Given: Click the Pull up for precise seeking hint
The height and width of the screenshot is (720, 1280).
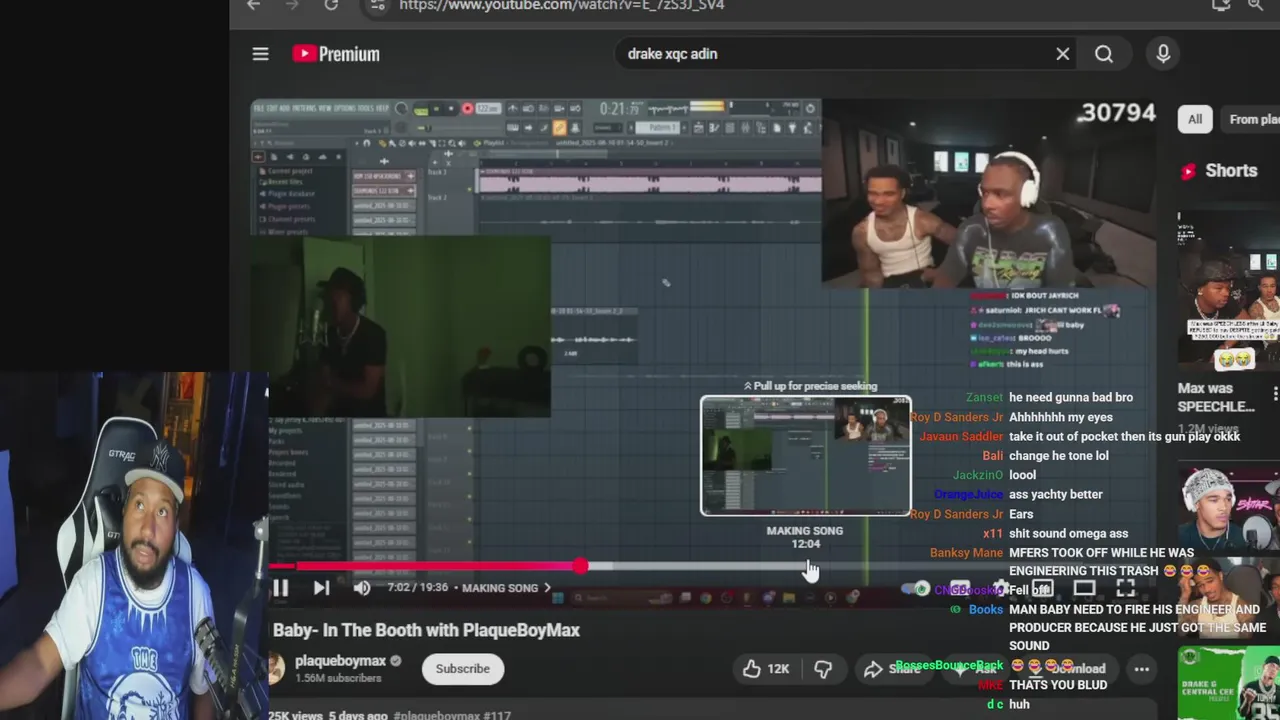Looking at the screenshot, I should click(810, 386).
